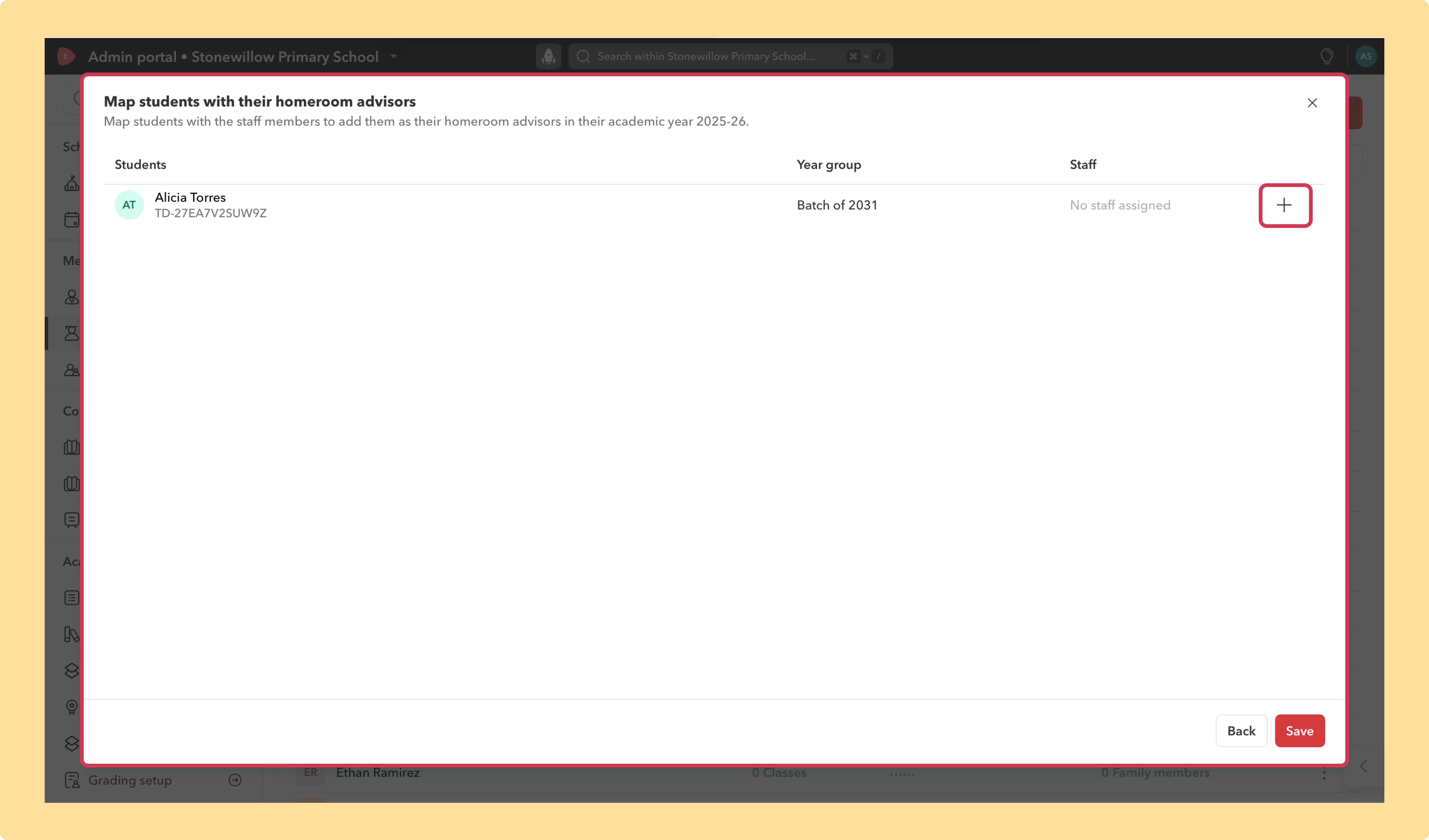Click the calendar icon in the sidebar
1429x840 pixels.
(x=72, y=220)
